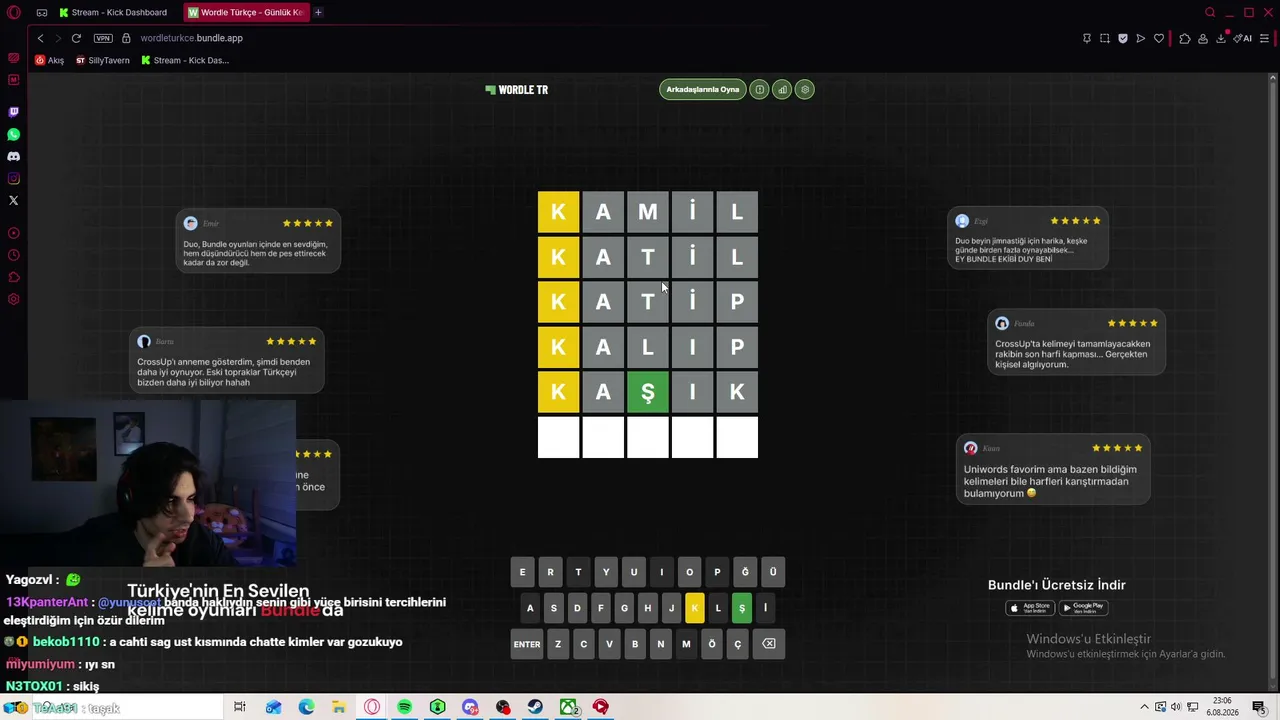
Task: Open Spotify from the Windows taskbar
Action: [x=404, y=707]
